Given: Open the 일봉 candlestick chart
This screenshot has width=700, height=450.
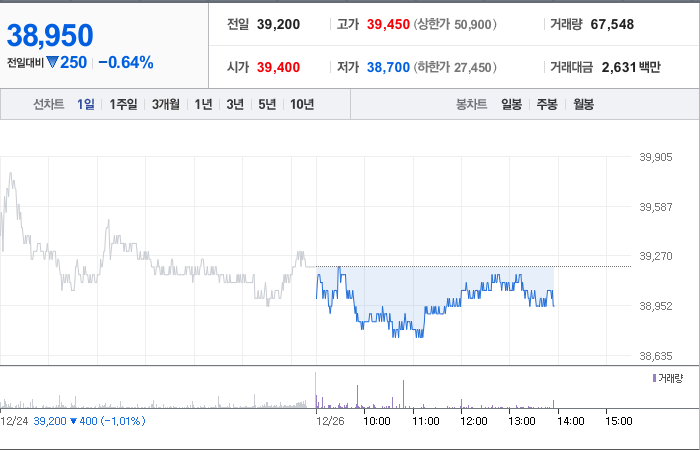Looking at the screenshot, I should (511, 104).
